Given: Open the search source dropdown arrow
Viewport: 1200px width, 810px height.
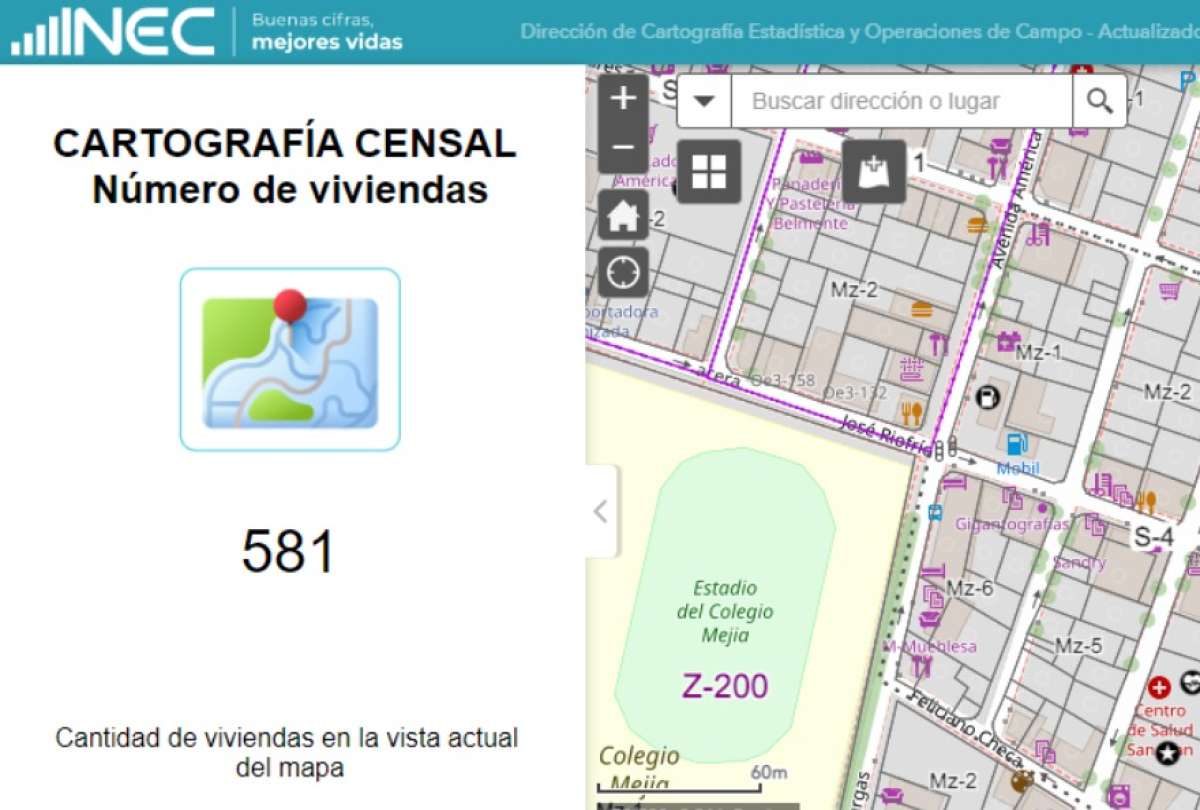Looking at the screenshot, I should [703, 101].
